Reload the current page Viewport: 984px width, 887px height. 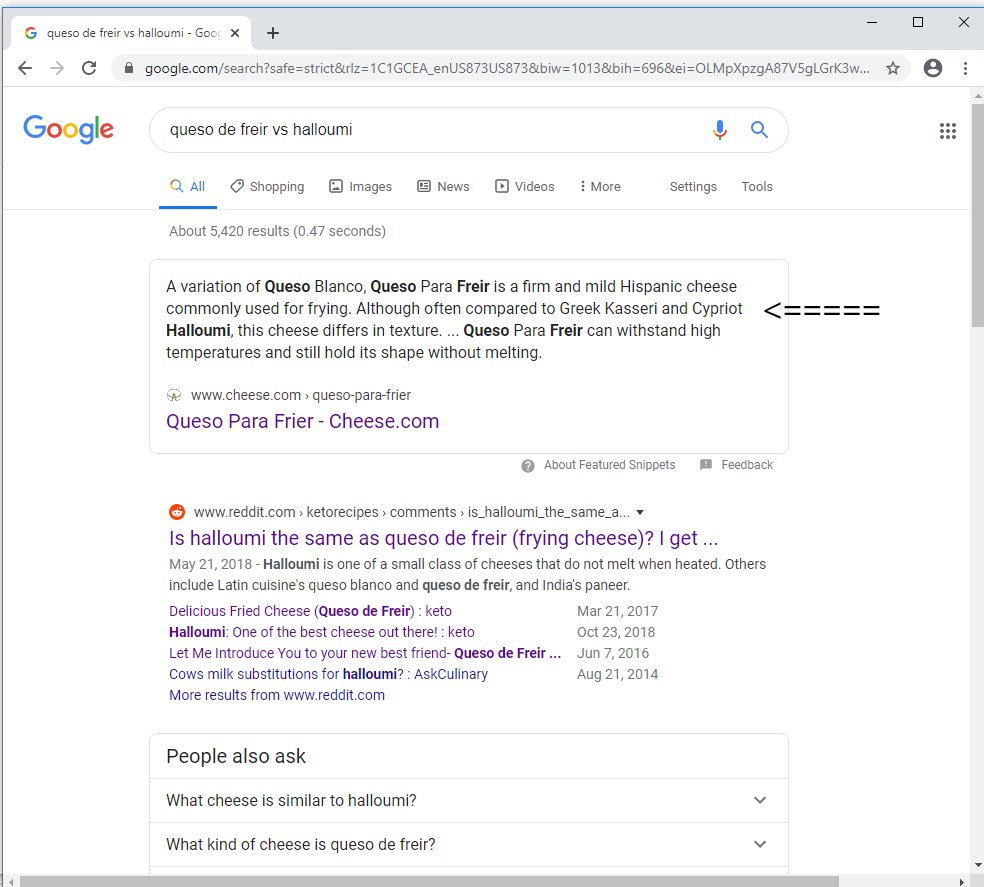[89, 68]
